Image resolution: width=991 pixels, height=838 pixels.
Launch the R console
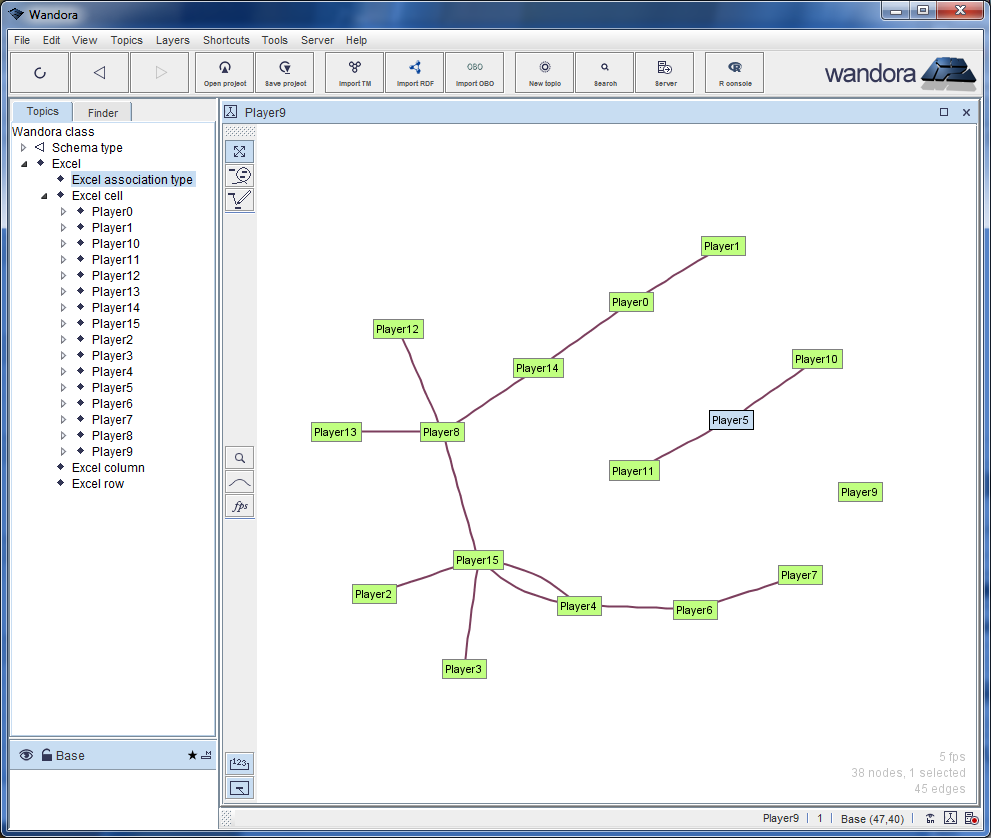733,72
